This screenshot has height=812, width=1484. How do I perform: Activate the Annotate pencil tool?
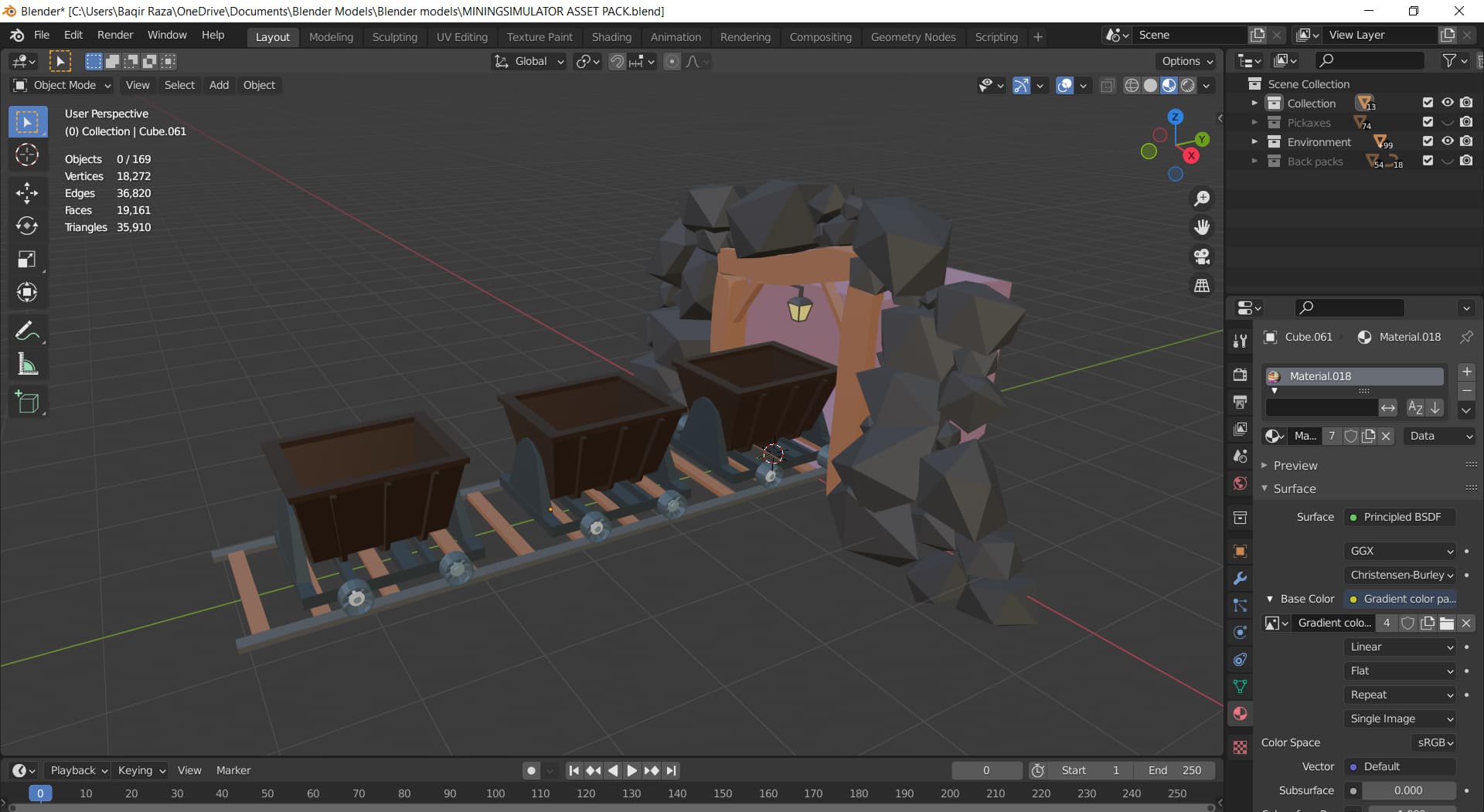click(x=27, y=331)
